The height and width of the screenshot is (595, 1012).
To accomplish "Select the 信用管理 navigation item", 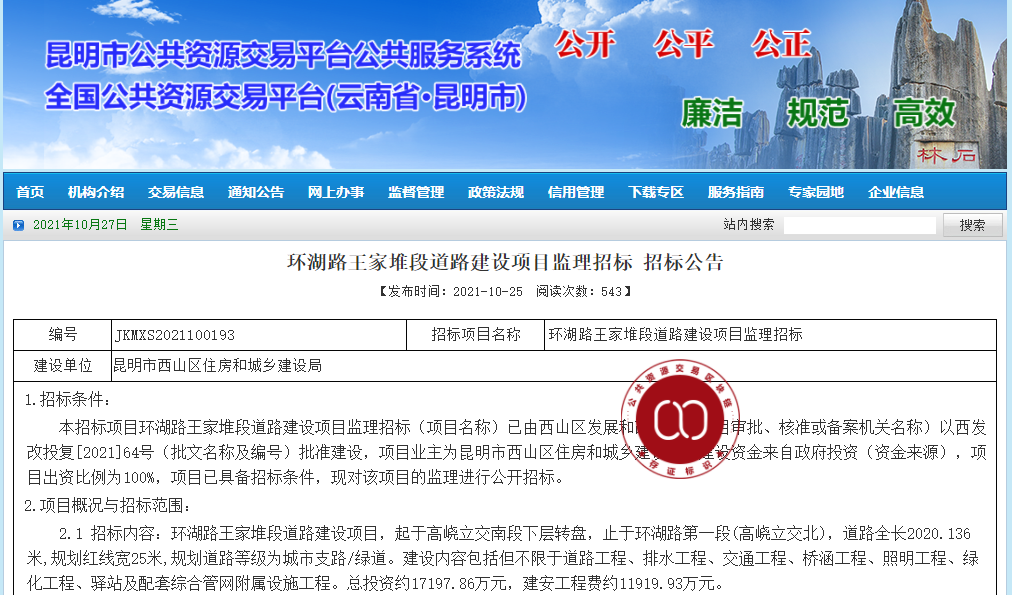I will click(x=576, y=193).
